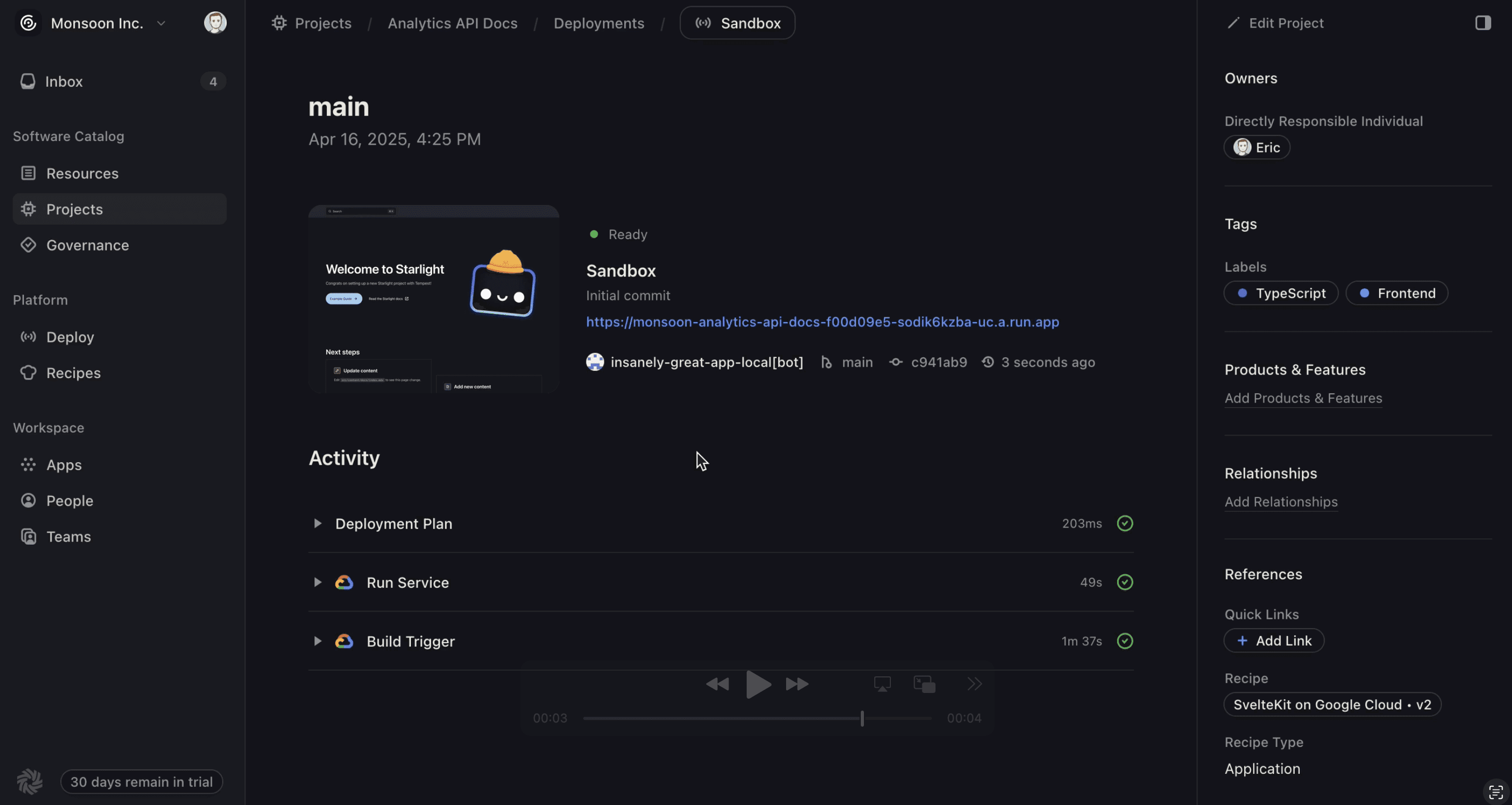Click the Deployment Plan success checkmark
1512x805 pixels.
coord(1124,523)
